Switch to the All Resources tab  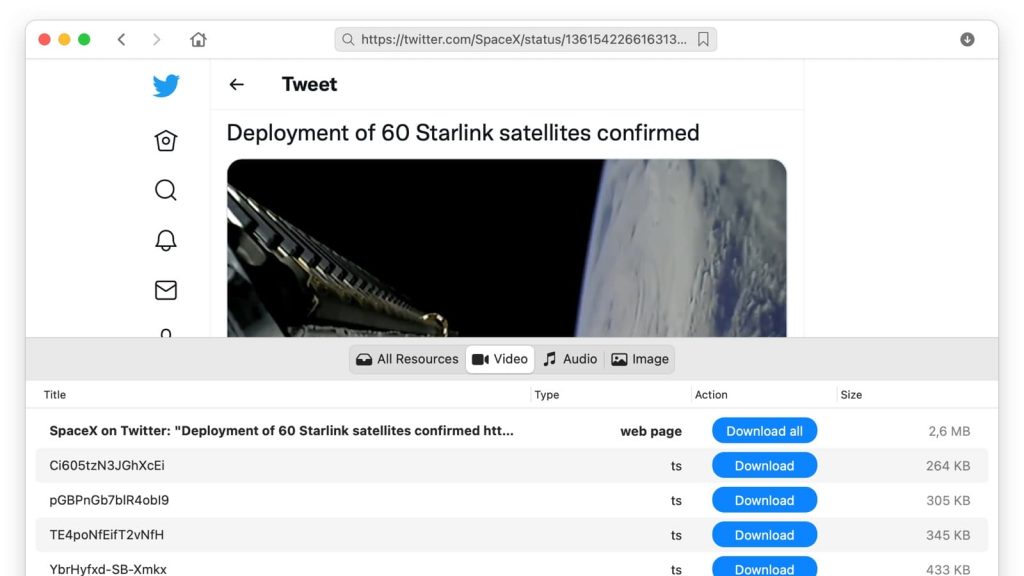[408, 359]
